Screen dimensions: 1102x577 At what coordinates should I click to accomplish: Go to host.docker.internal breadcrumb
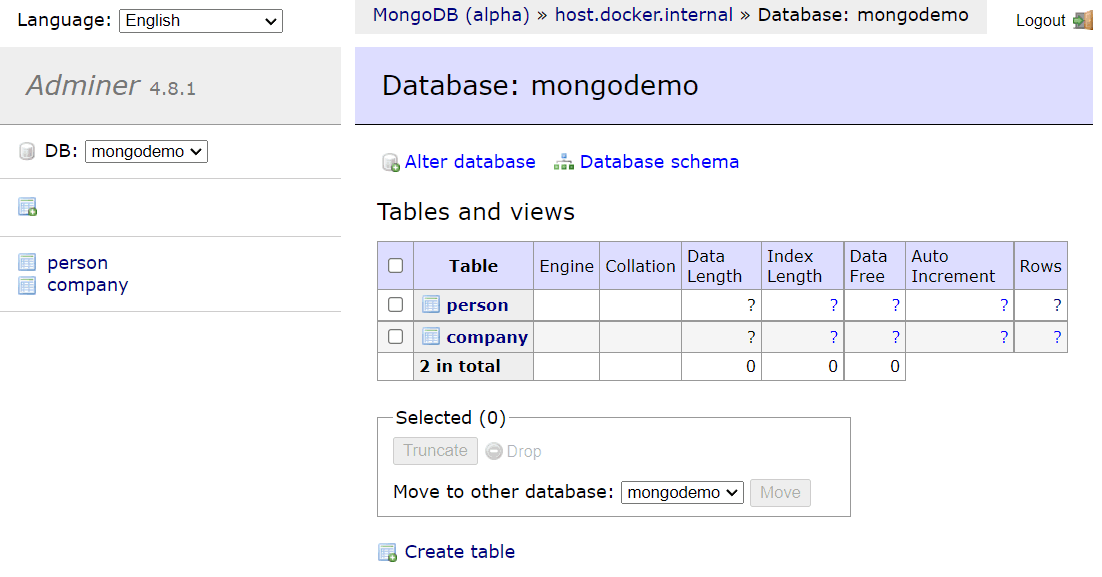tap(644, 15)
